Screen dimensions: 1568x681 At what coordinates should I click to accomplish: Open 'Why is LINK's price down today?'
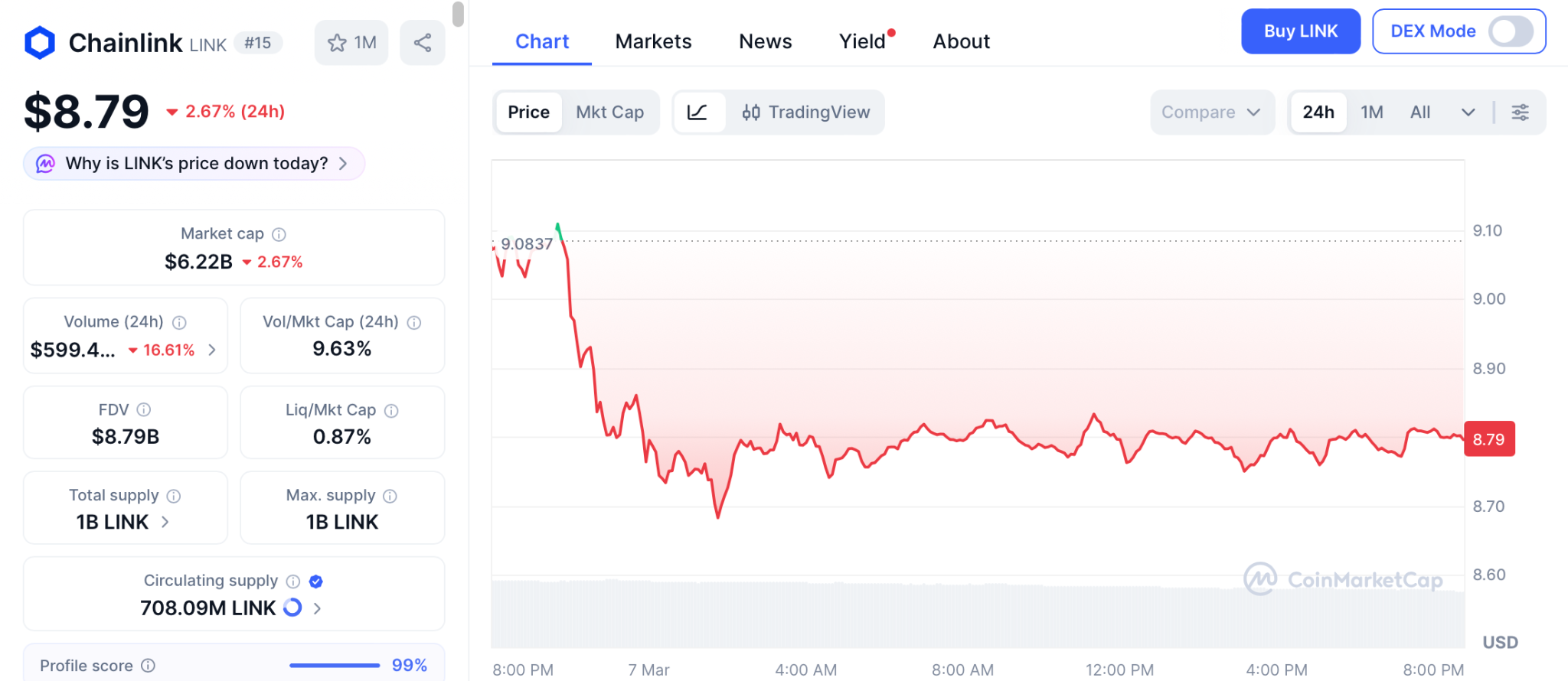[194, 164]
